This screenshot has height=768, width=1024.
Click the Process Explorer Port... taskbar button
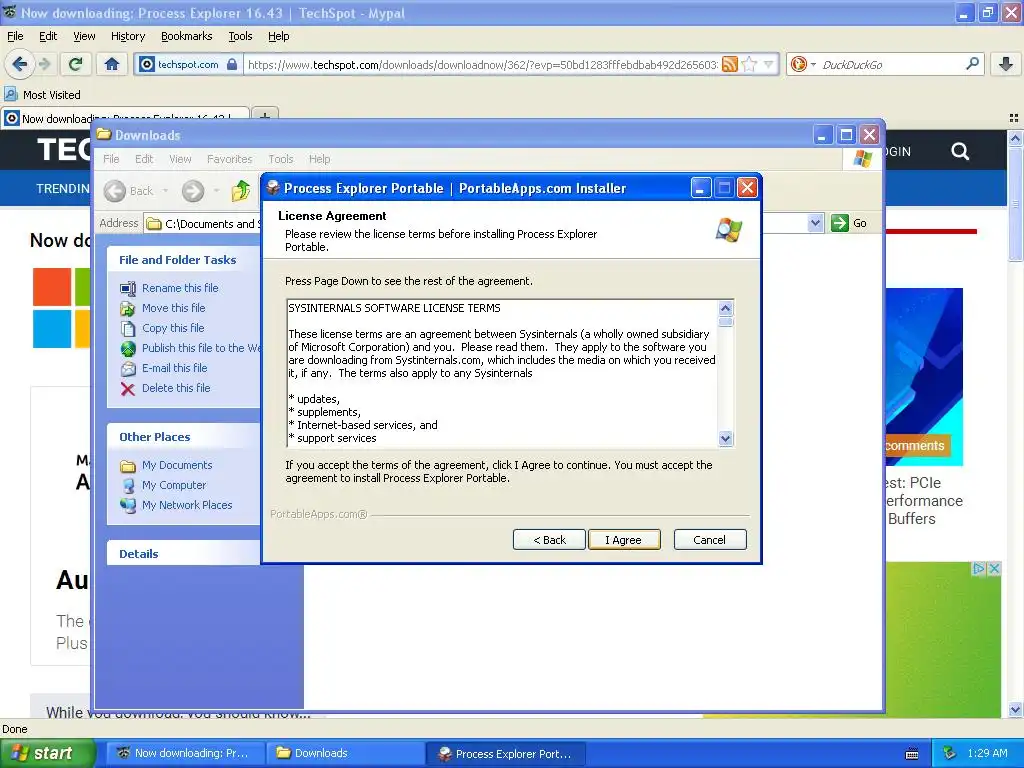pyautogui.click(x=504, y=753)
